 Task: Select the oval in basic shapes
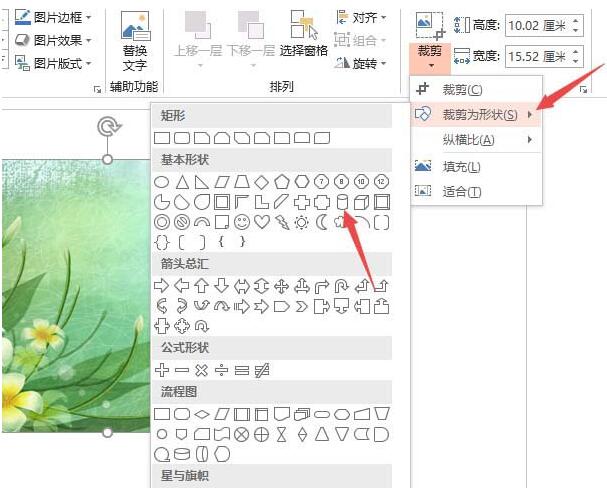(x=161, y=182)
